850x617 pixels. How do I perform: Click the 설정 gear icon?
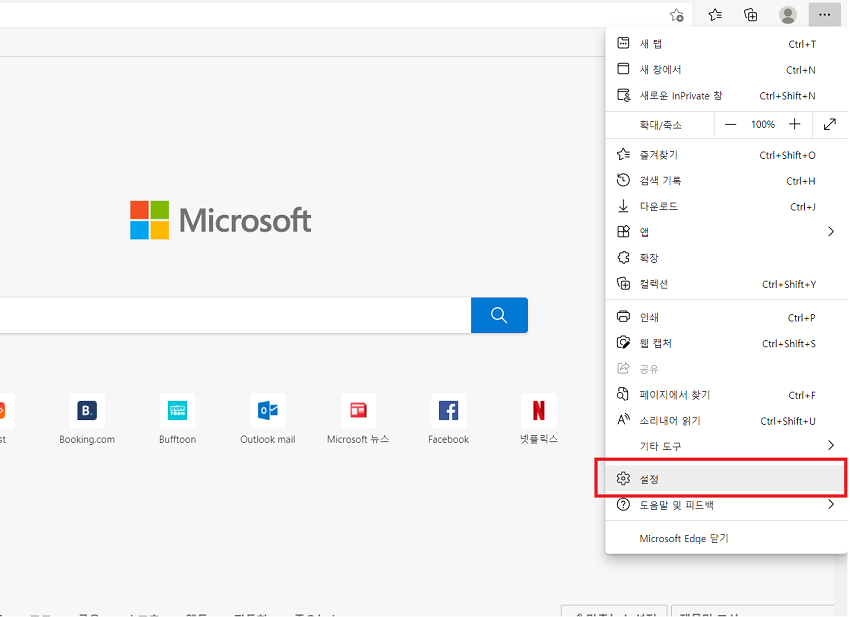click(623, 478)
